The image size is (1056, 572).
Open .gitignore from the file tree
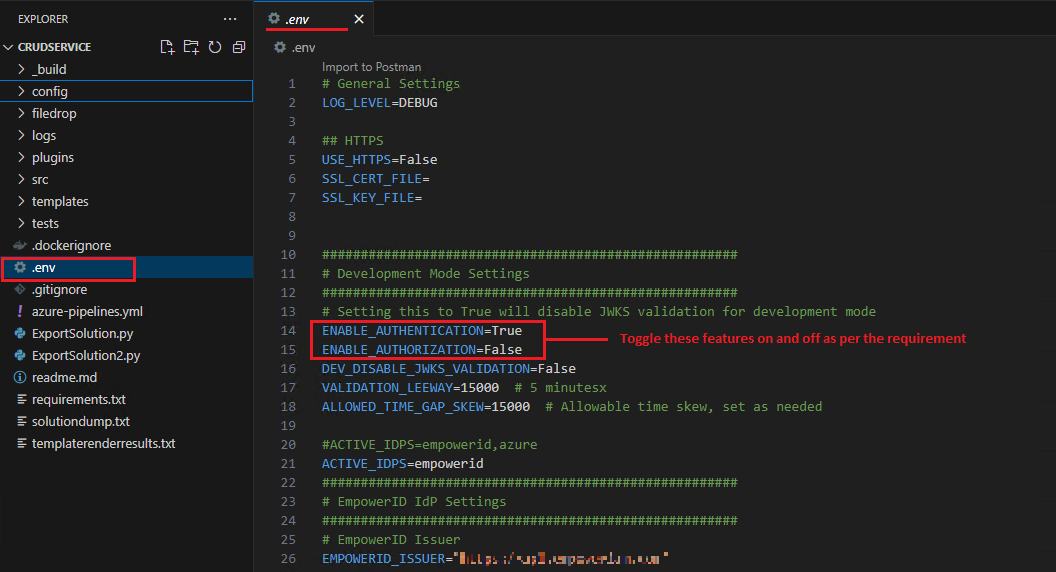59,290
